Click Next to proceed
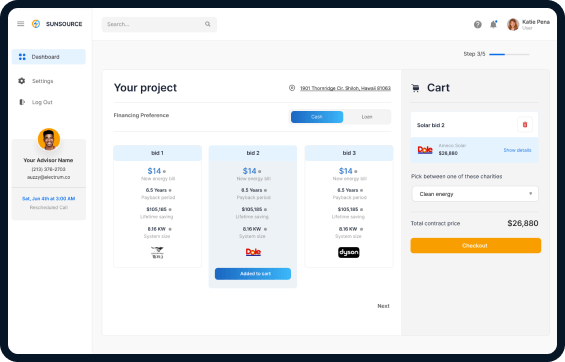Image resolution: width=565 pixels, height=362 pixels. coord(383,306)
